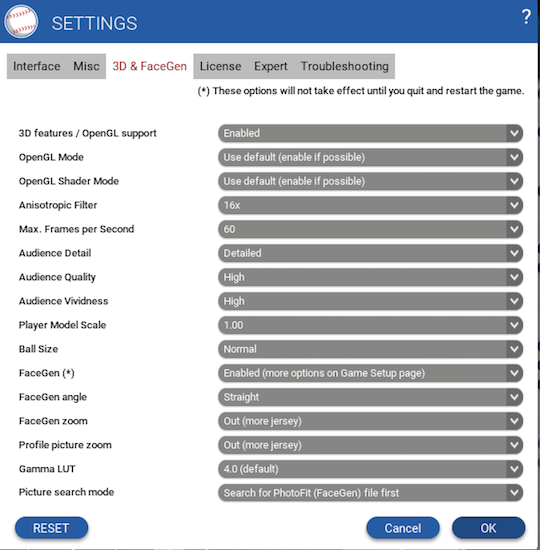Expand the Max. Frames per Second dropdown
This screenshot has height=550, width=540.
click(371, 229)
